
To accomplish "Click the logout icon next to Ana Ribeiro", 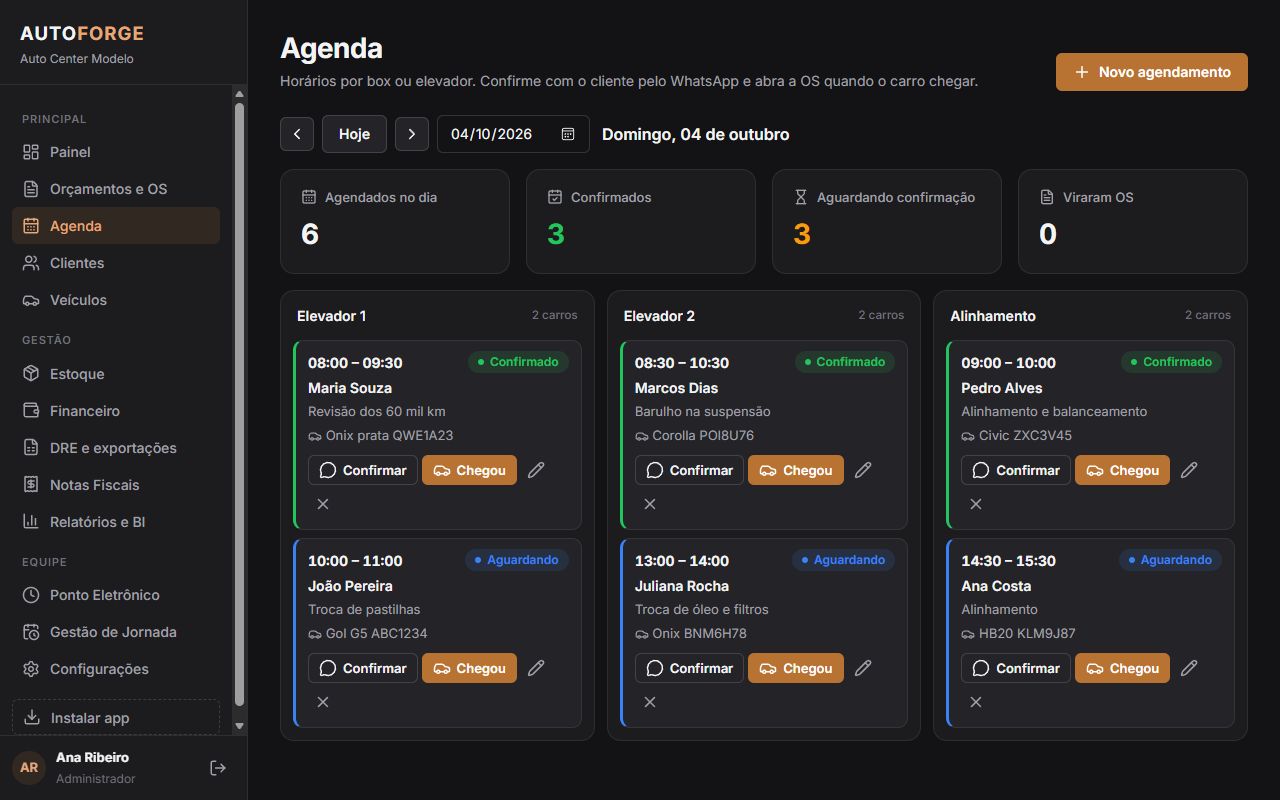I will [x=218, y=768].
